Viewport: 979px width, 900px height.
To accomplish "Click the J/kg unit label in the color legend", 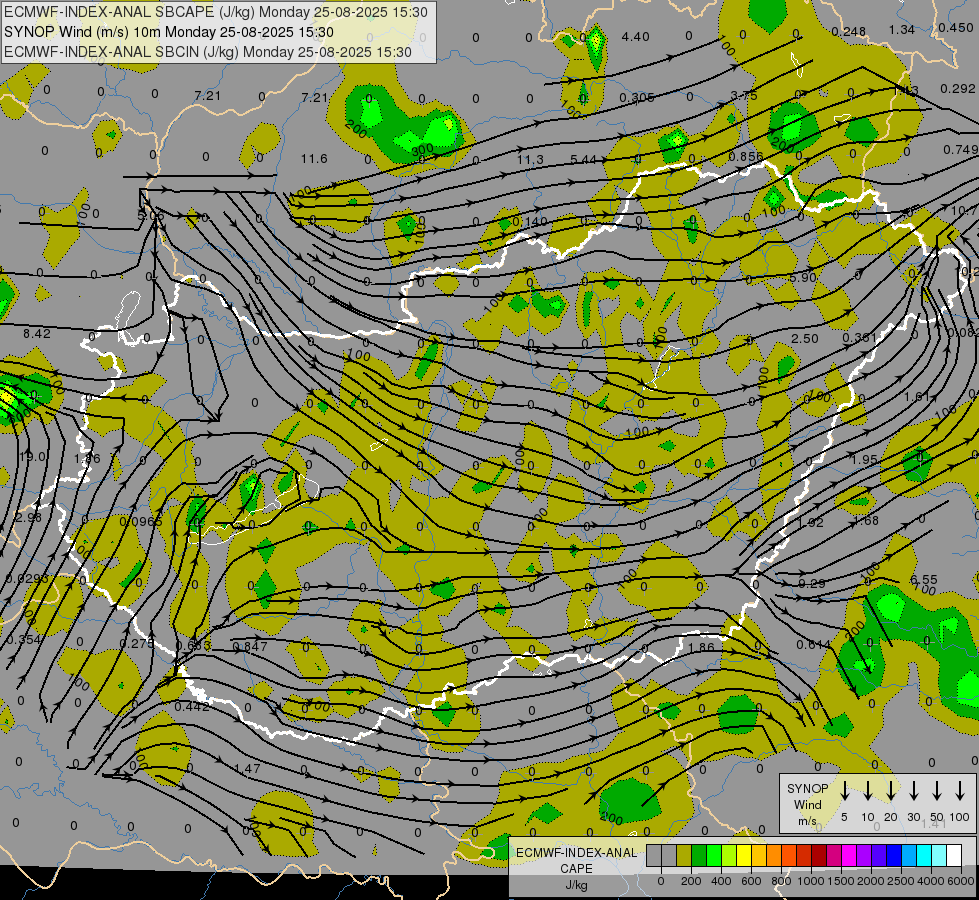I will 576,885.
